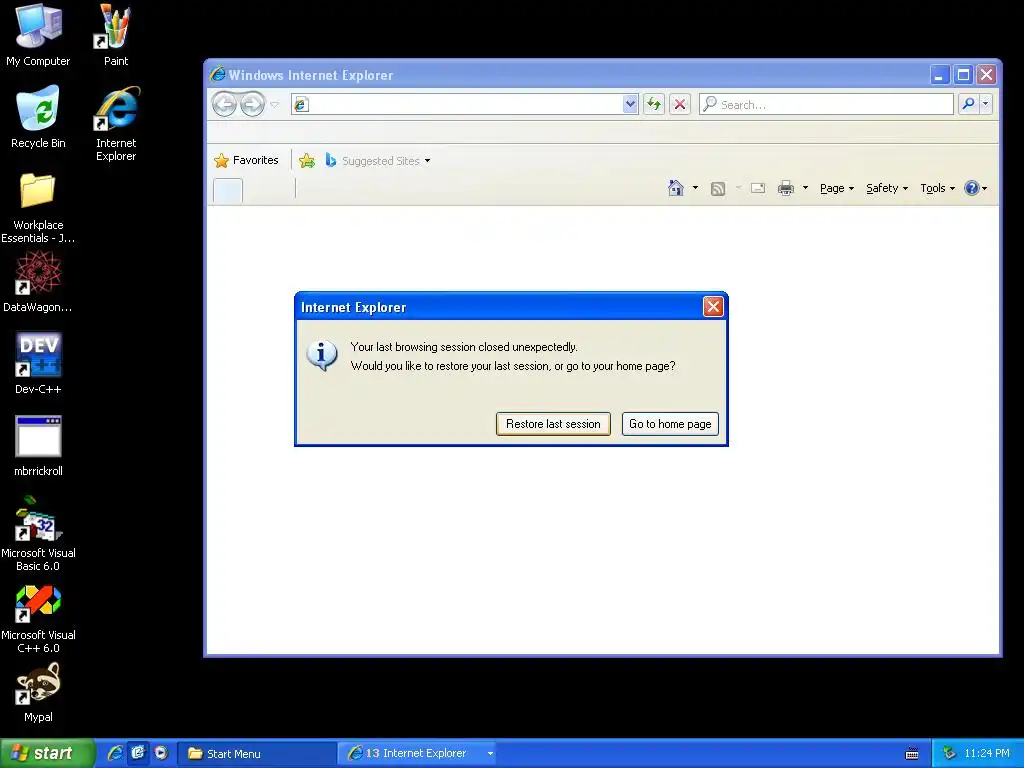Click the network tray icon near clock

pyautogui.click(x=949, y=753)
